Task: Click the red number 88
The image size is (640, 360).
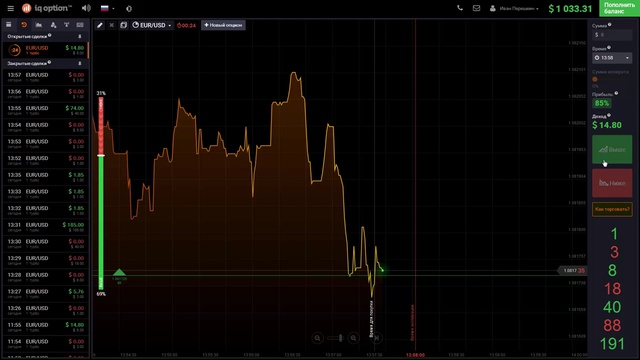Action: tap(612, 325)
